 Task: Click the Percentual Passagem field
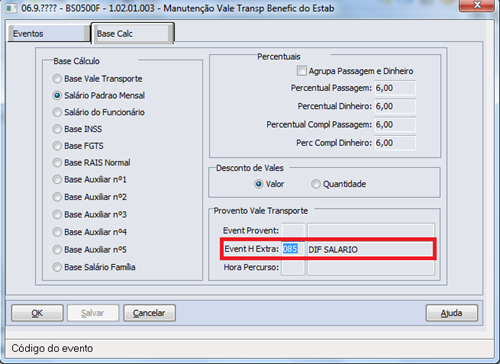[395, 88]
